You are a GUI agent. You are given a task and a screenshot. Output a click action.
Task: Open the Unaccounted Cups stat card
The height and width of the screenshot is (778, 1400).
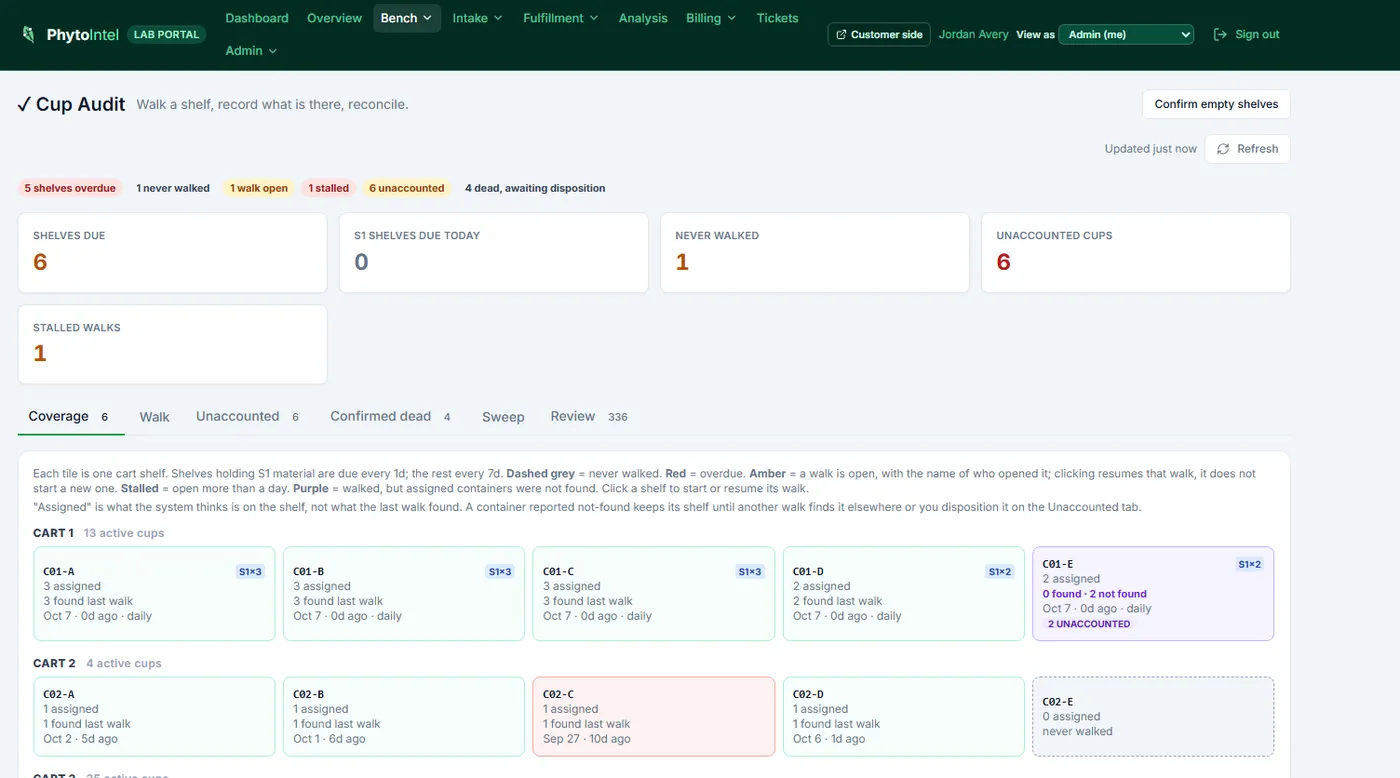click(x=1136, y=253)
